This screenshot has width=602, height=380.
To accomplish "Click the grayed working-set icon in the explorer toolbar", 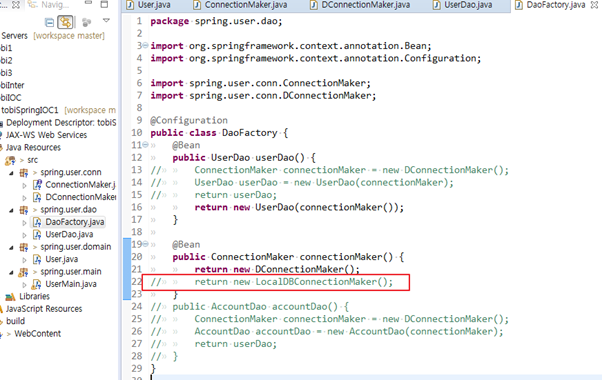I will point(87,23).
